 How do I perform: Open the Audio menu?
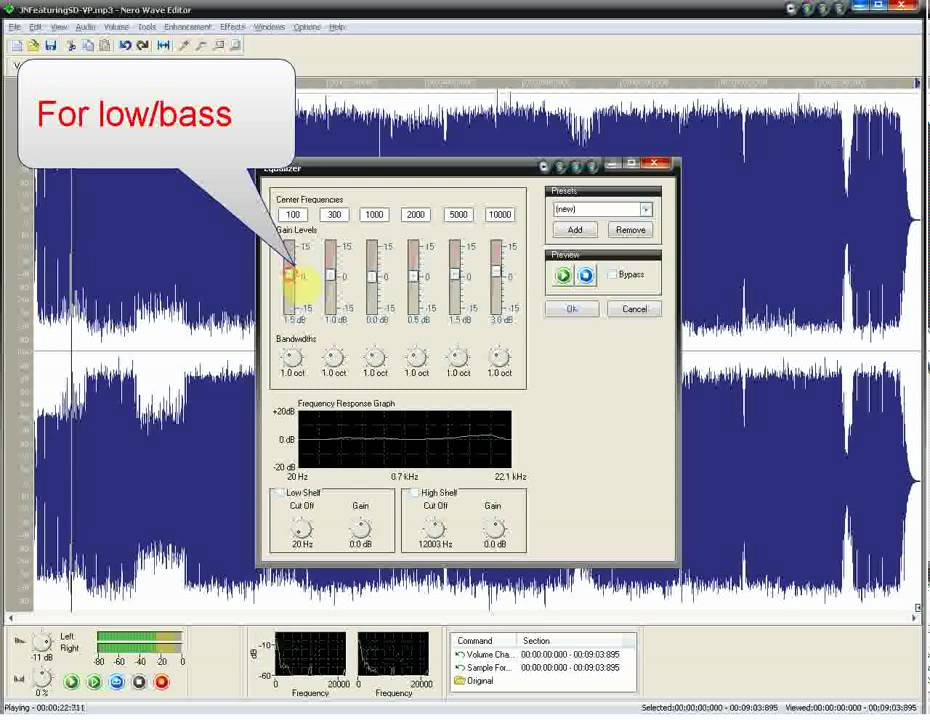pos(85,27)
